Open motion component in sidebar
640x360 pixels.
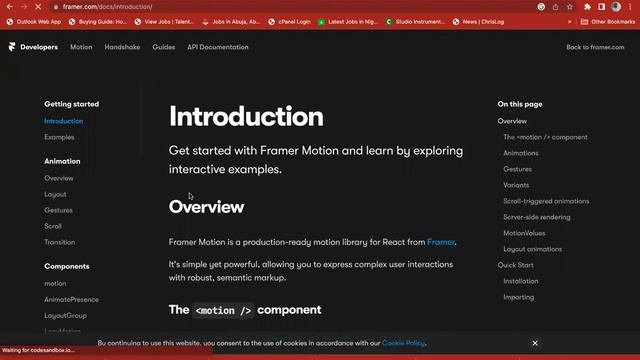55,283
